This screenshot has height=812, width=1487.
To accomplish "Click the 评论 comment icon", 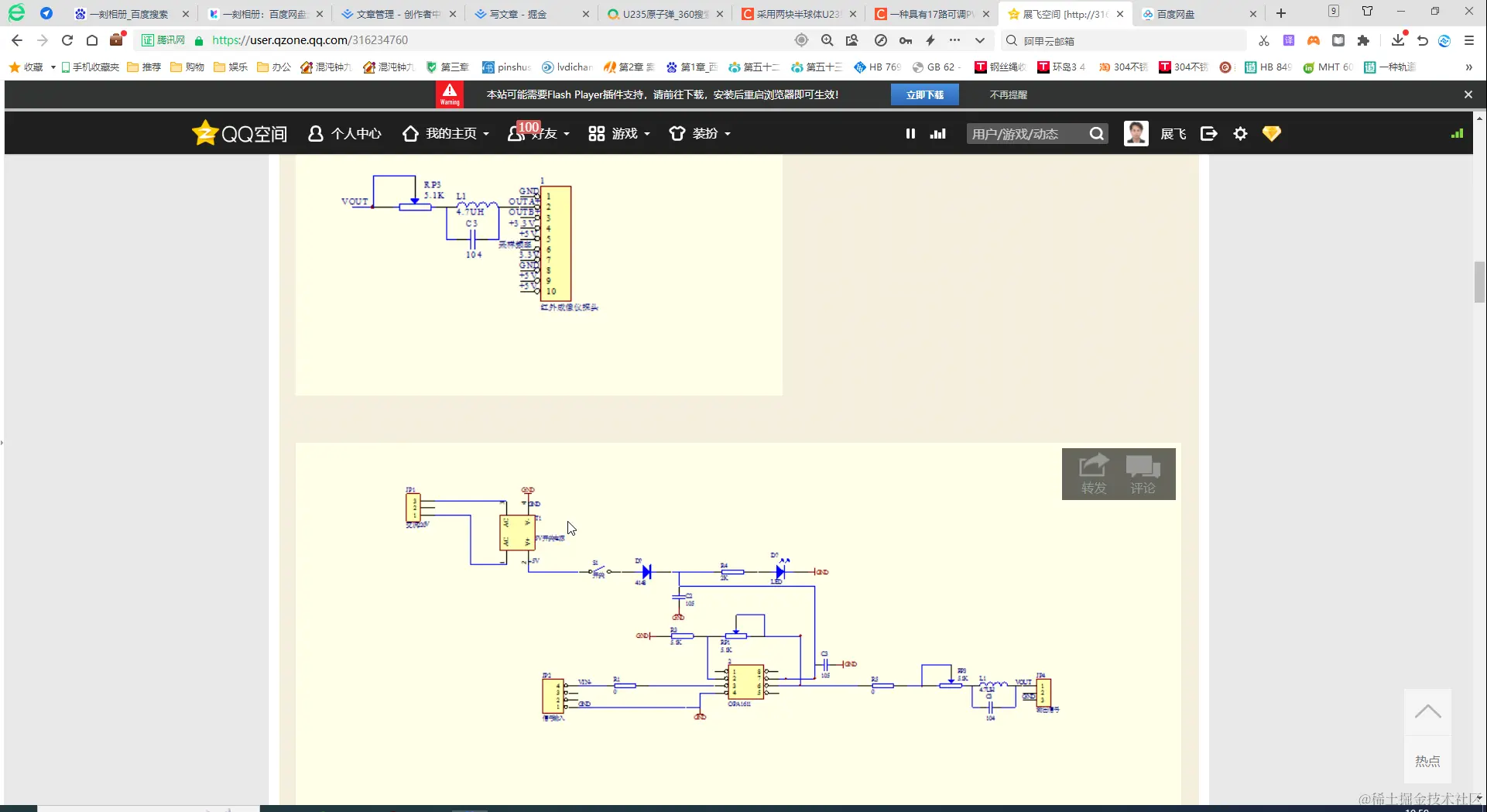I will coord(1143,474).
